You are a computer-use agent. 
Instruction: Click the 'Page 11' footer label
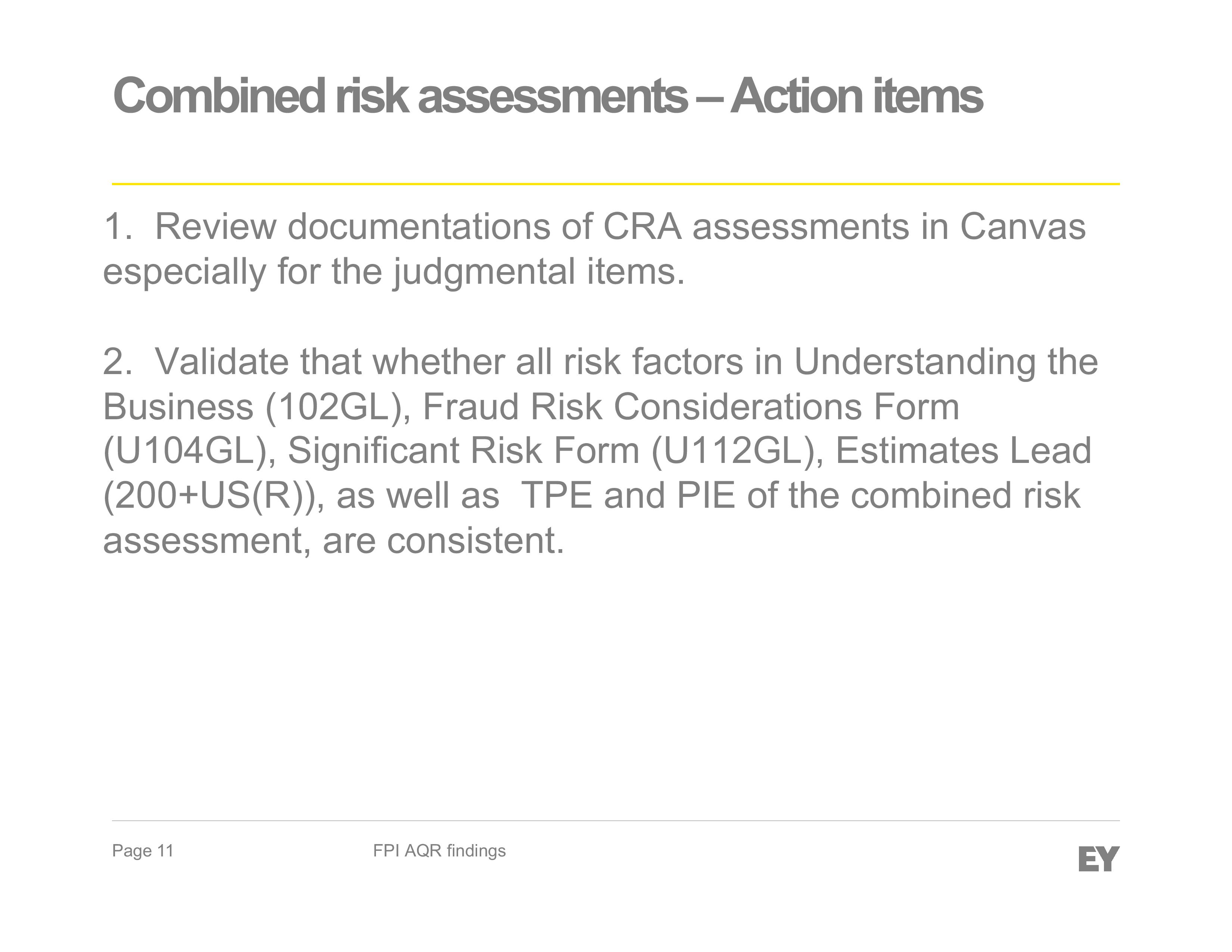143,850
